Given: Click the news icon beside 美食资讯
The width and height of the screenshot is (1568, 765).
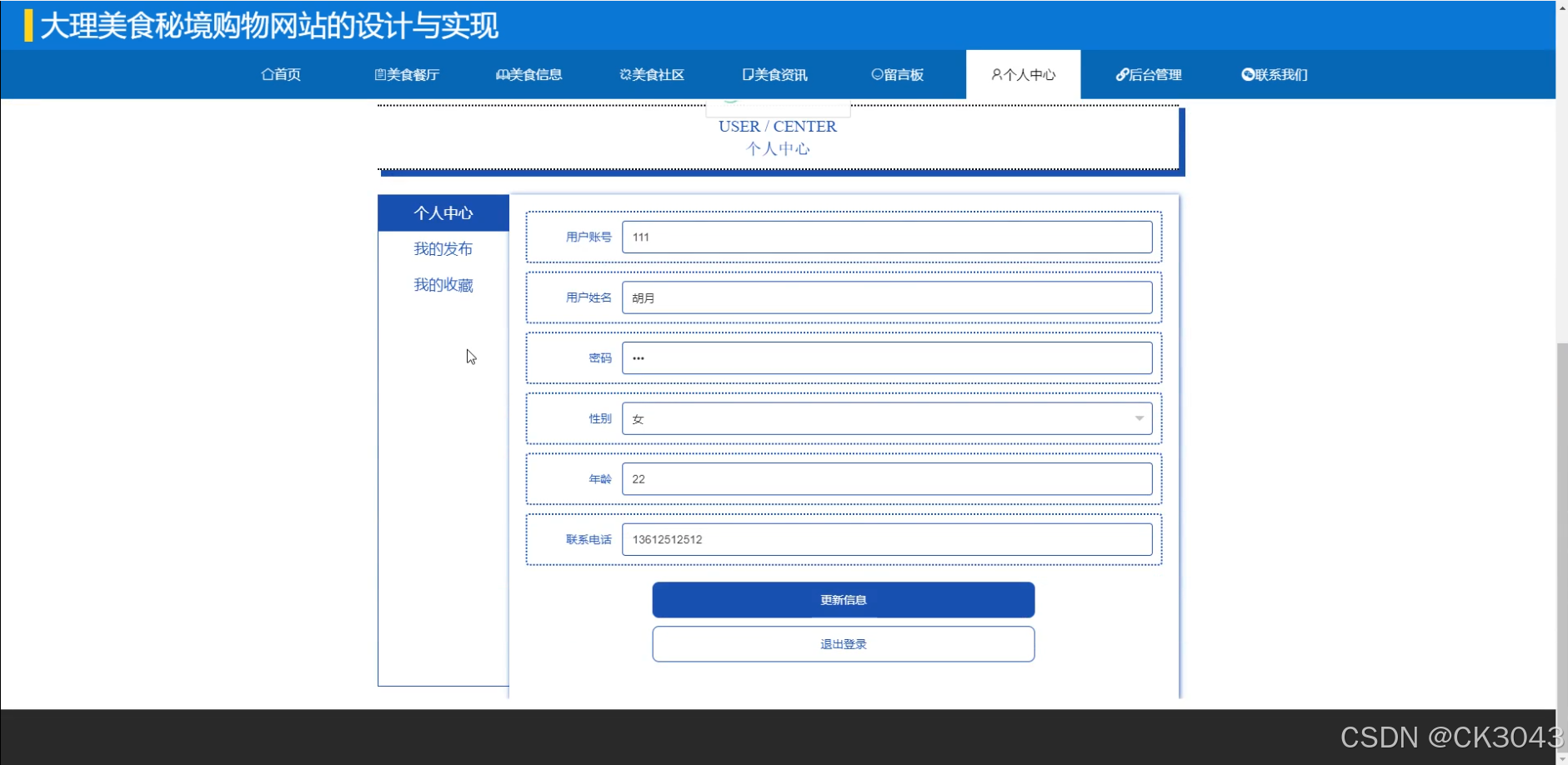Looking at the screenshot, I should click(748, 74).
